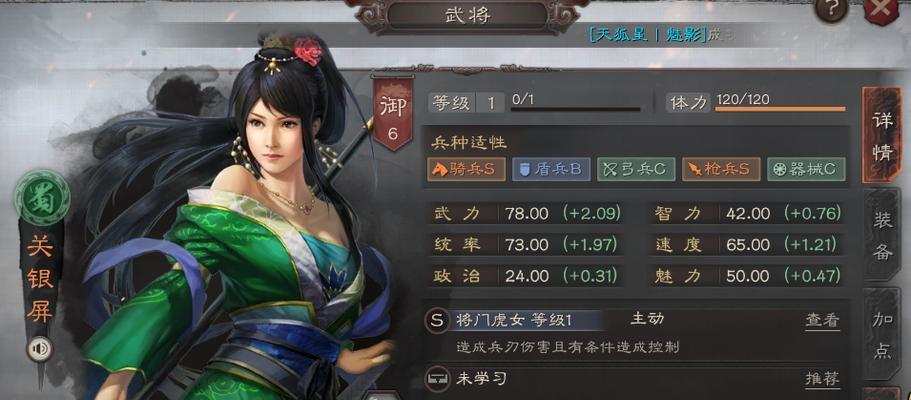The height and width of the screenshot is (400, 911).
Task: Click the S skill rank icon
Action: click(x=438, y=320)
